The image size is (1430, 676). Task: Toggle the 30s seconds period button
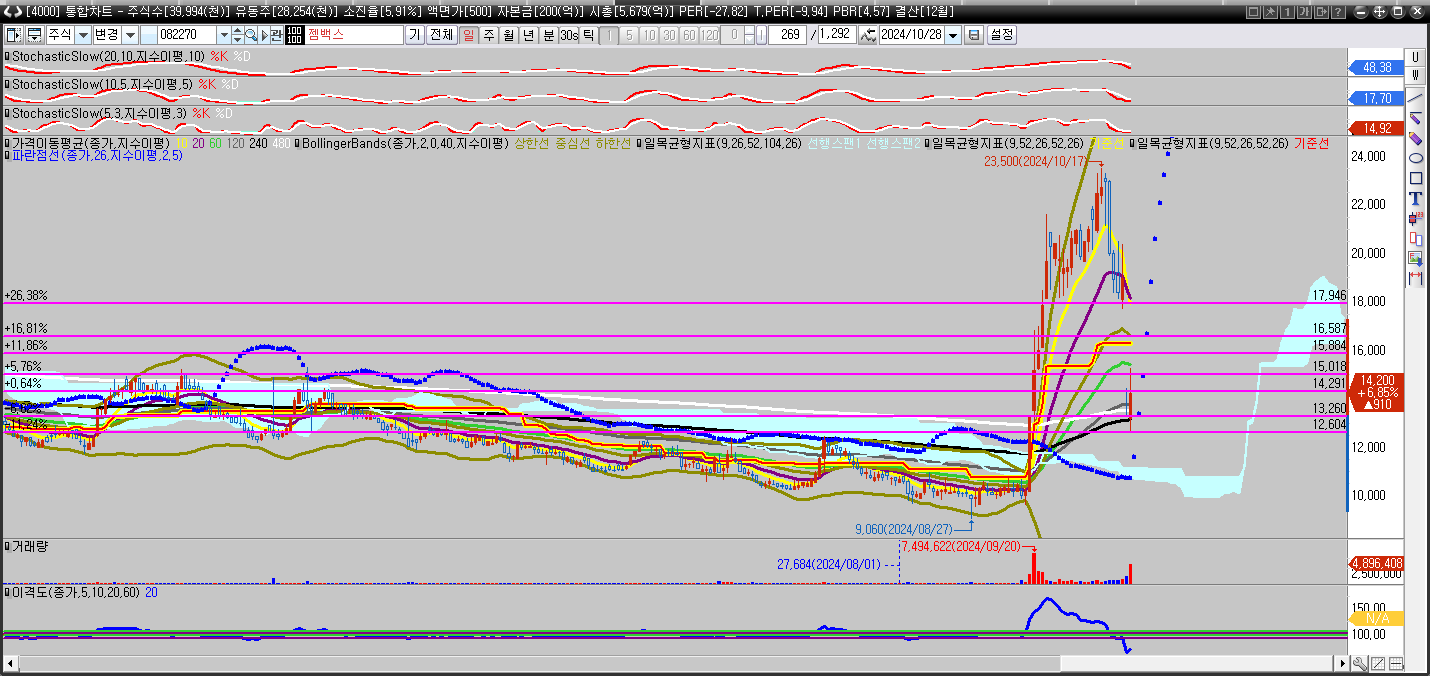(569, 35)
